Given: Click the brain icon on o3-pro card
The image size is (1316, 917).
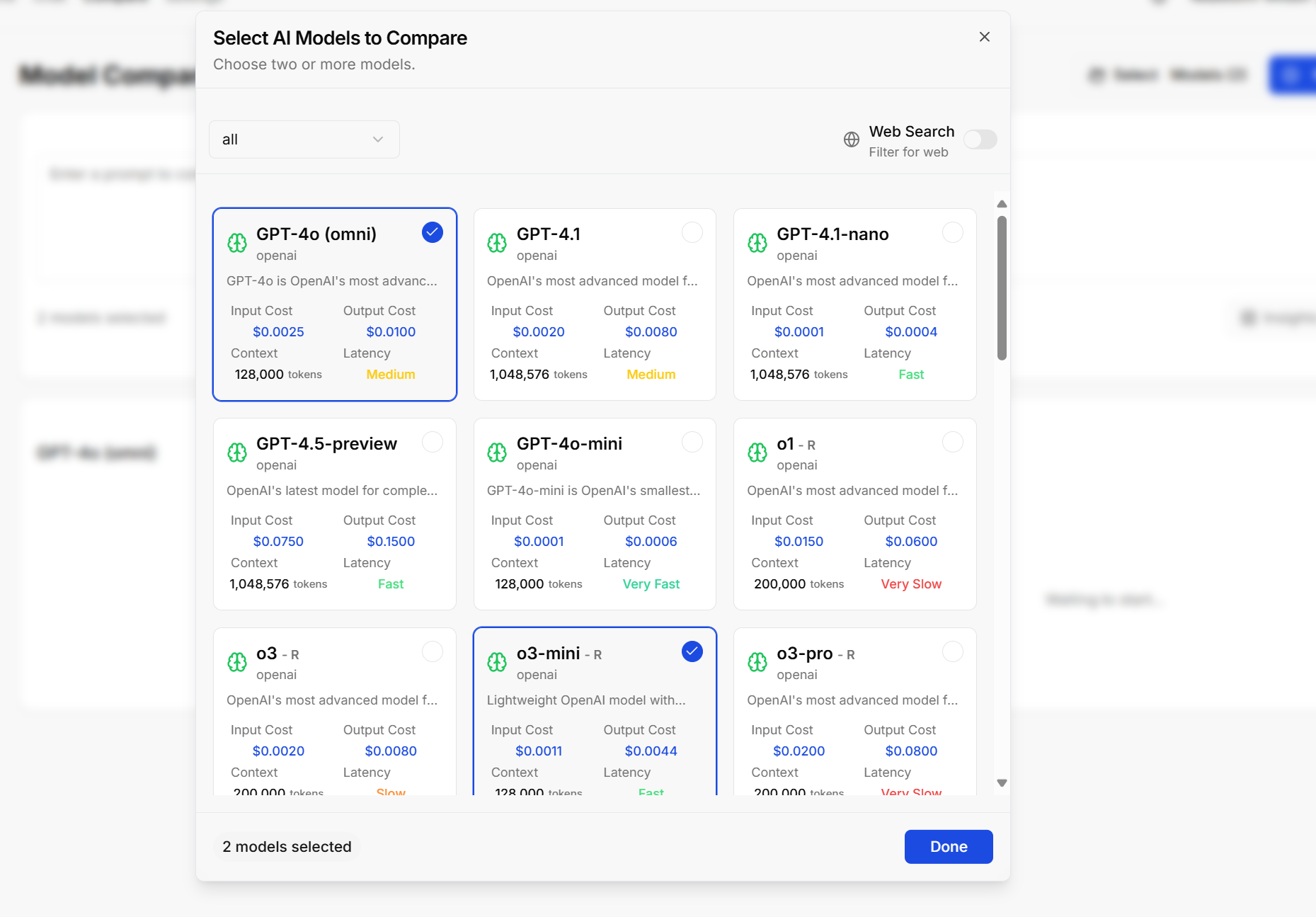Looking at the screenshot, I should pos(757,662).
